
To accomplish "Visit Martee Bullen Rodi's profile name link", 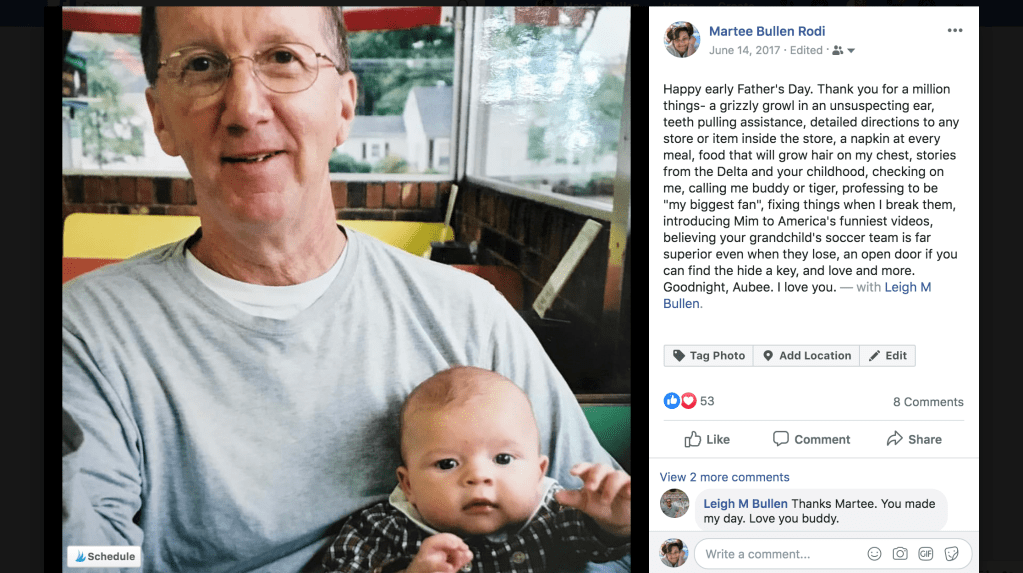I will tap(767, 31).
